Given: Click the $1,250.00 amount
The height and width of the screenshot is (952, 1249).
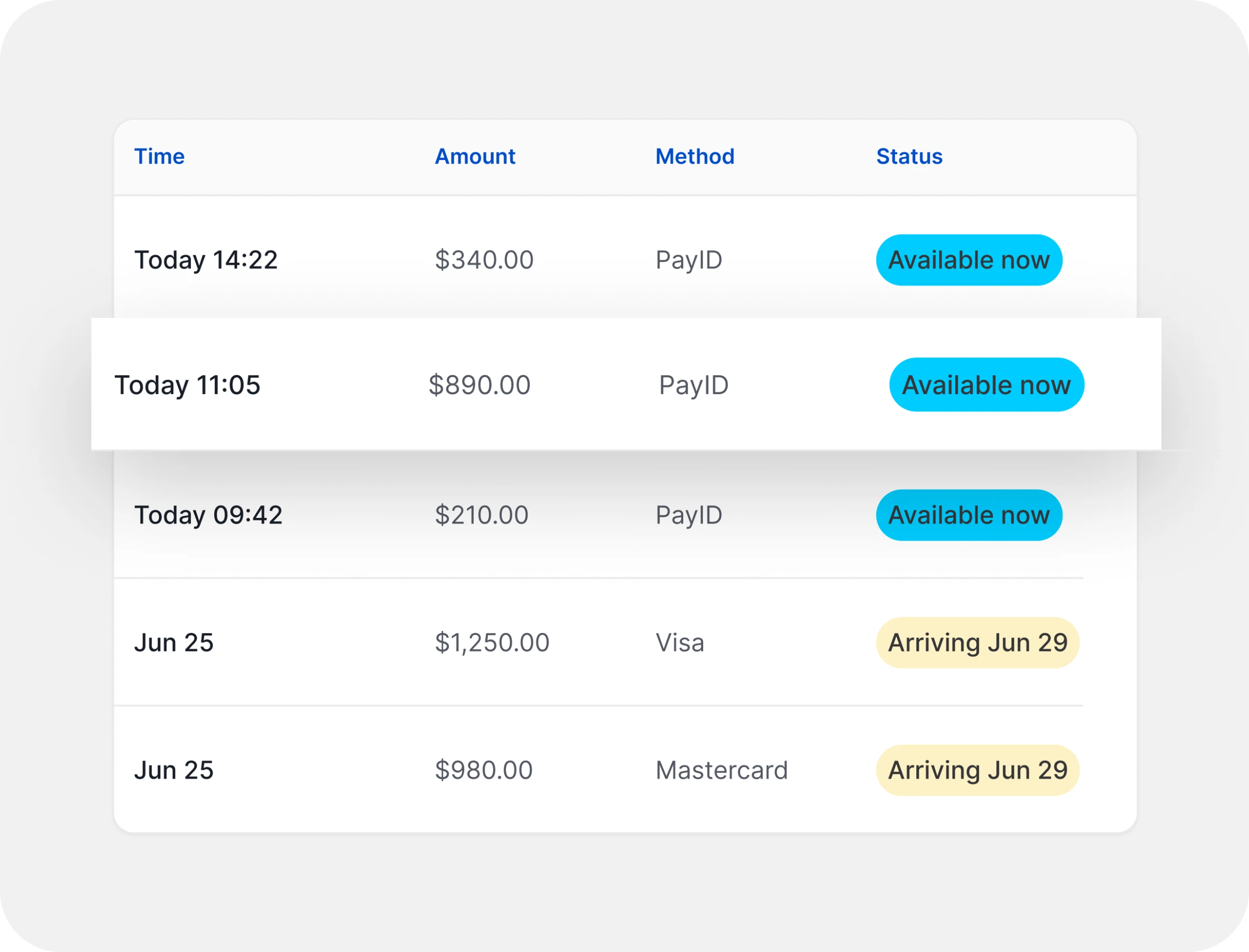Looking at the screenshot, I should pos(491,643).
